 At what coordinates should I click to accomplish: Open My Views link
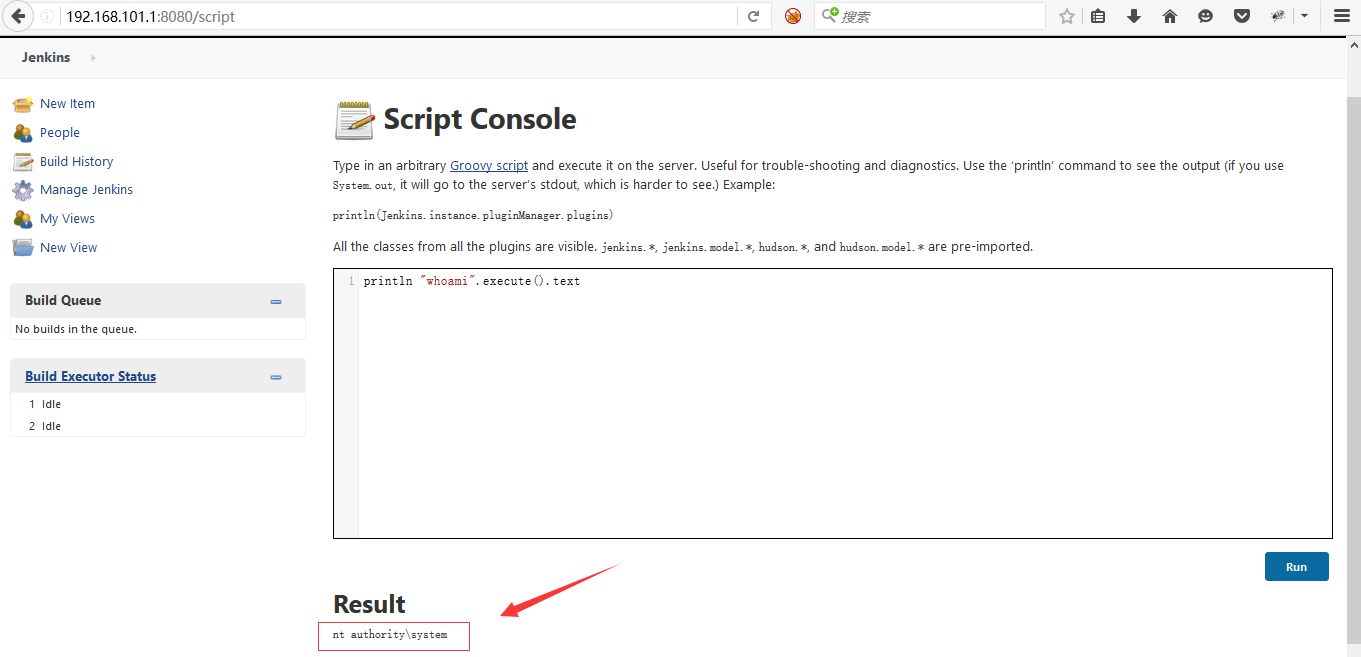[x=67, y=219]
